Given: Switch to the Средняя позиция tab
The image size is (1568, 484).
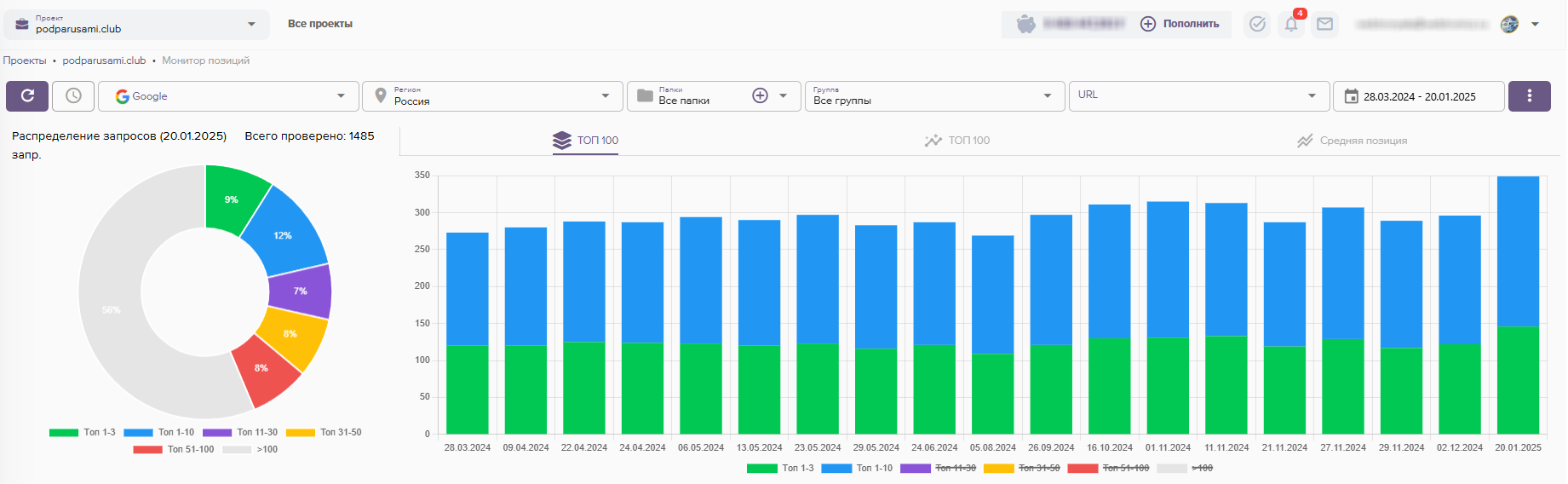Looking at the screenshot, I should [1352, 141].
